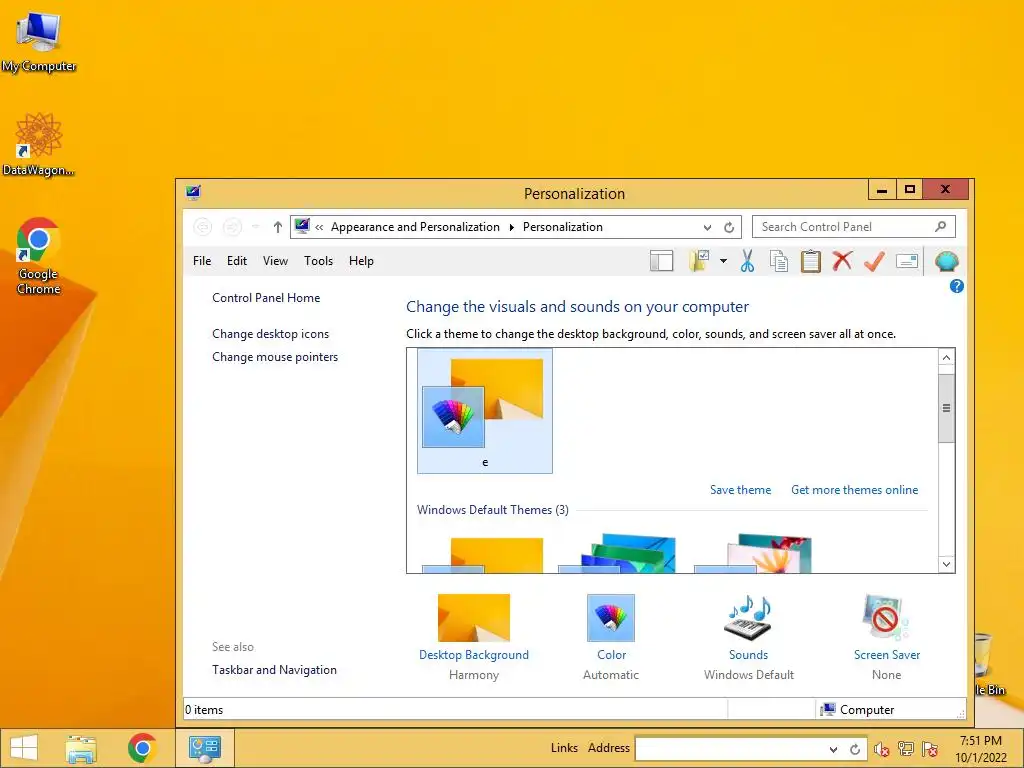1024x768 pixels.
Task: Open the folder options toolbar icon
Action: click(699, 261)
